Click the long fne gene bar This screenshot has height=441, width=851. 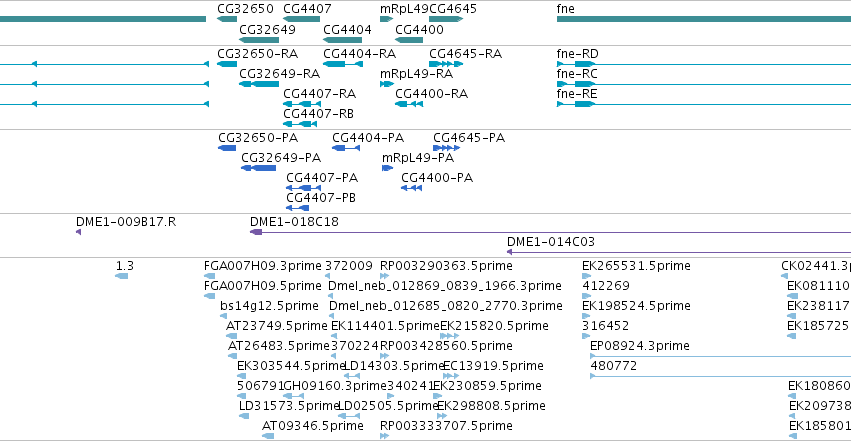pyautogui.click(x=704, y=19)
